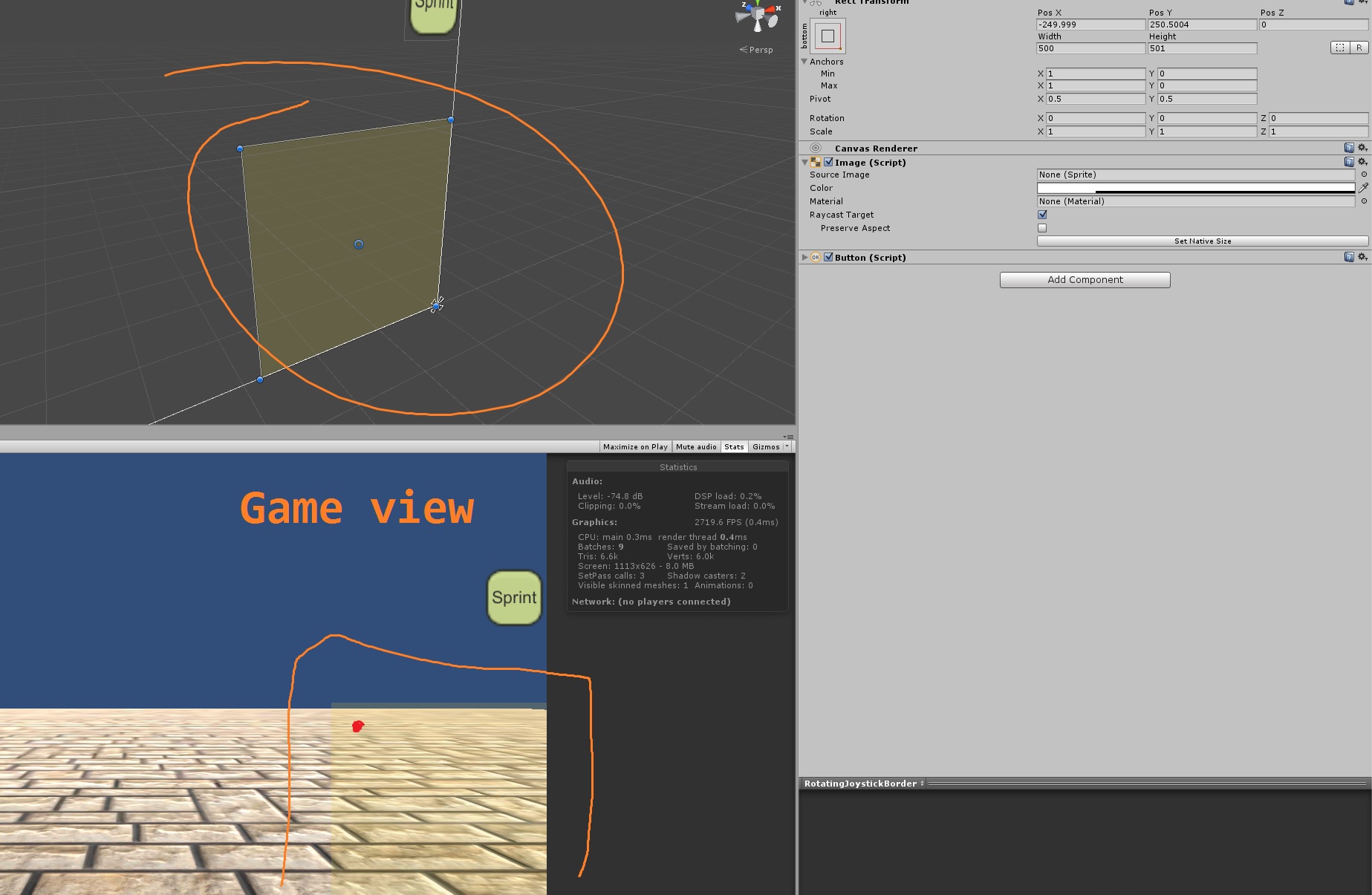Disable the Button (Script) component checkbox
Viewport: 1372px width, 895px height.
tap(828, 257)
